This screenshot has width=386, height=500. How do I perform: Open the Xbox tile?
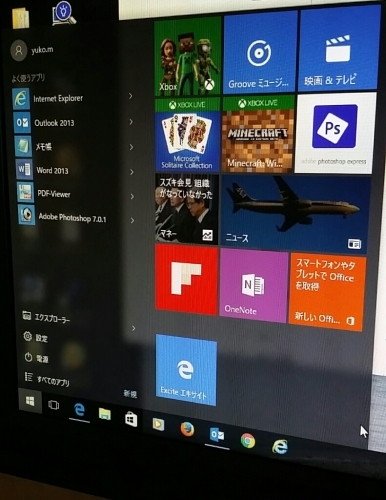coord(187,57)
